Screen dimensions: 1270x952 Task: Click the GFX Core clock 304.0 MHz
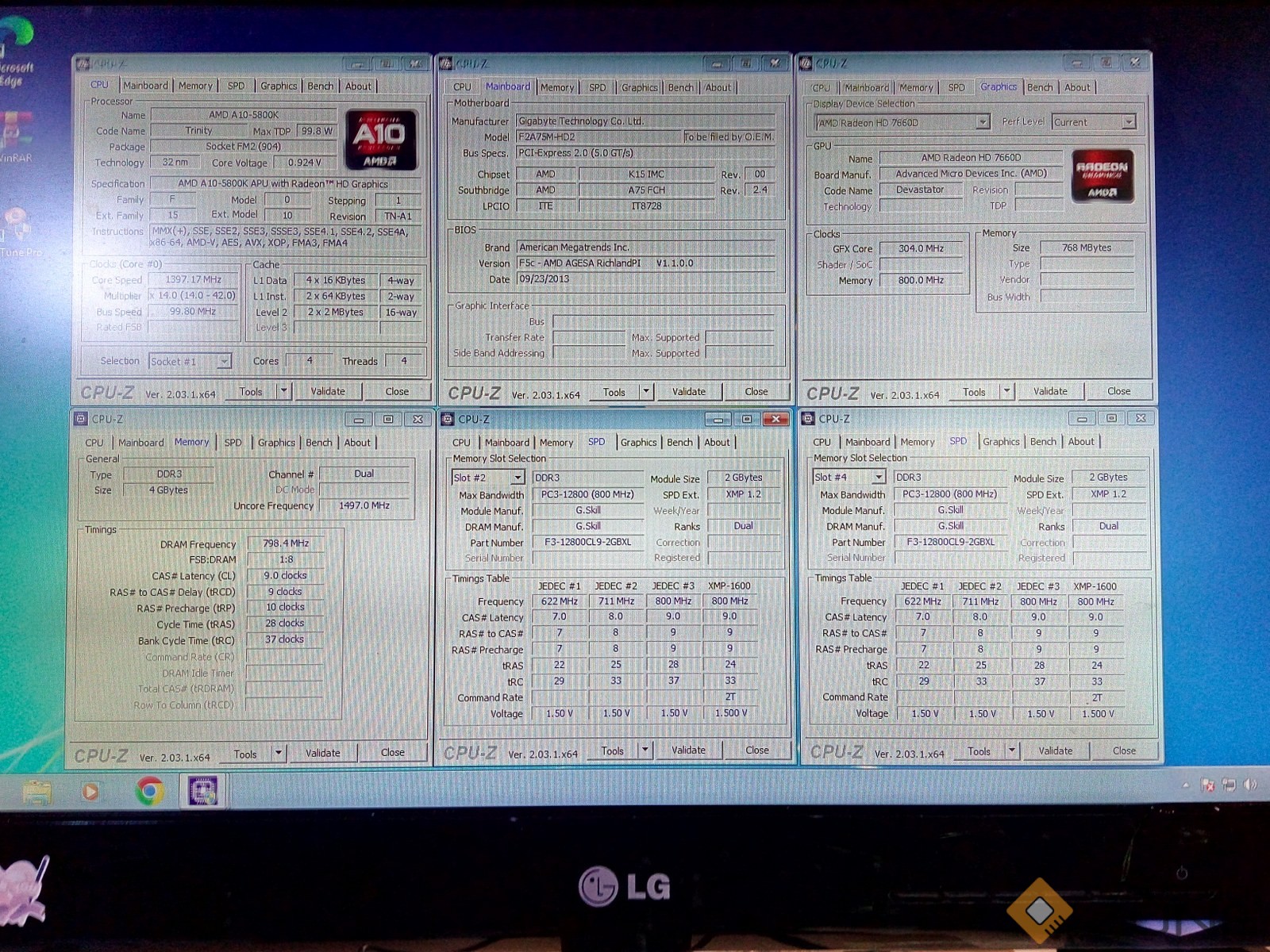click(921, 249)
